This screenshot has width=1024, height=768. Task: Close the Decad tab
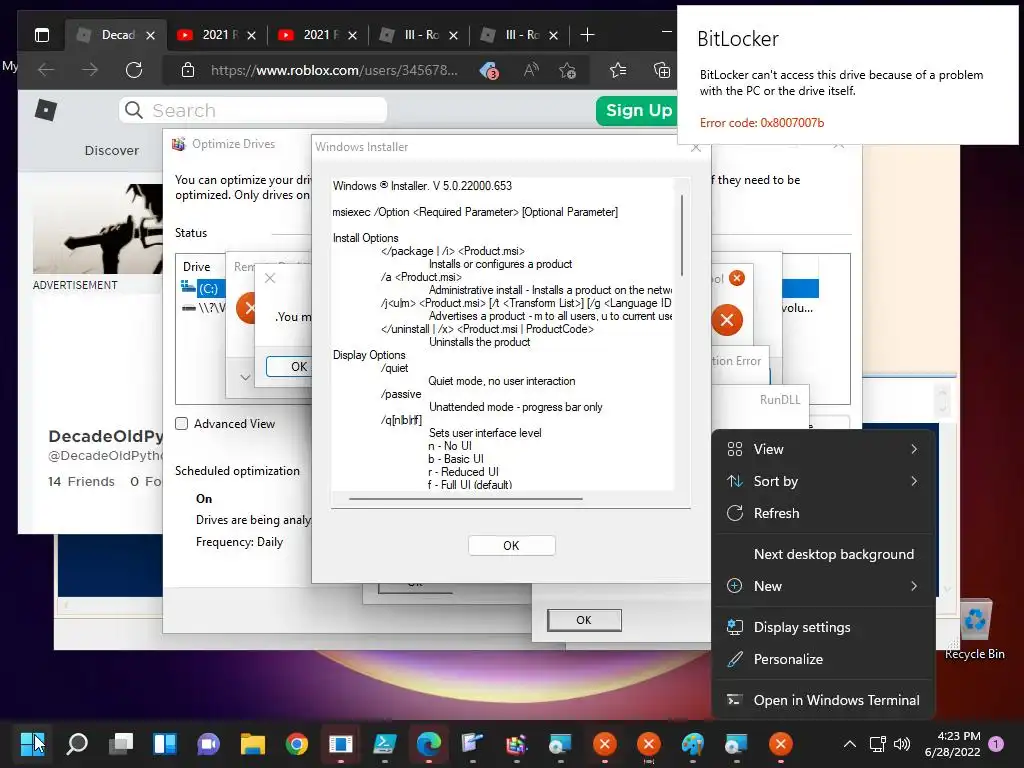(x=150, y=35)
